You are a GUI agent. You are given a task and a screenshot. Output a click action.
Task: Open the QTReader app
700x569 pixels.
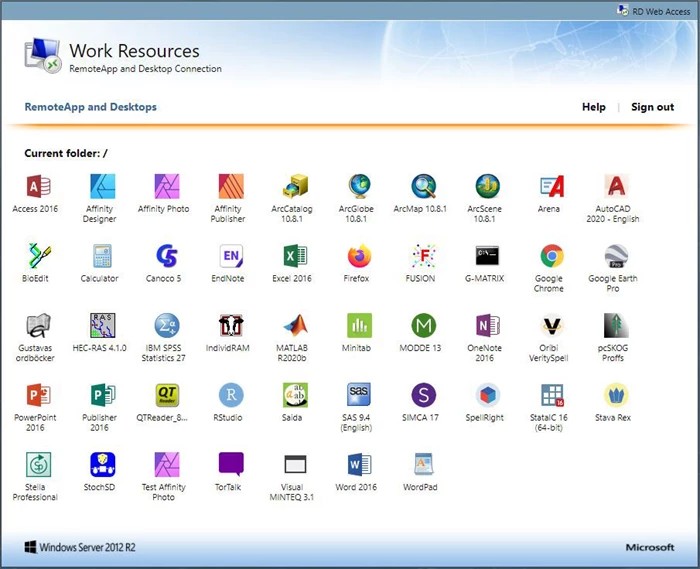coord(167,395)
